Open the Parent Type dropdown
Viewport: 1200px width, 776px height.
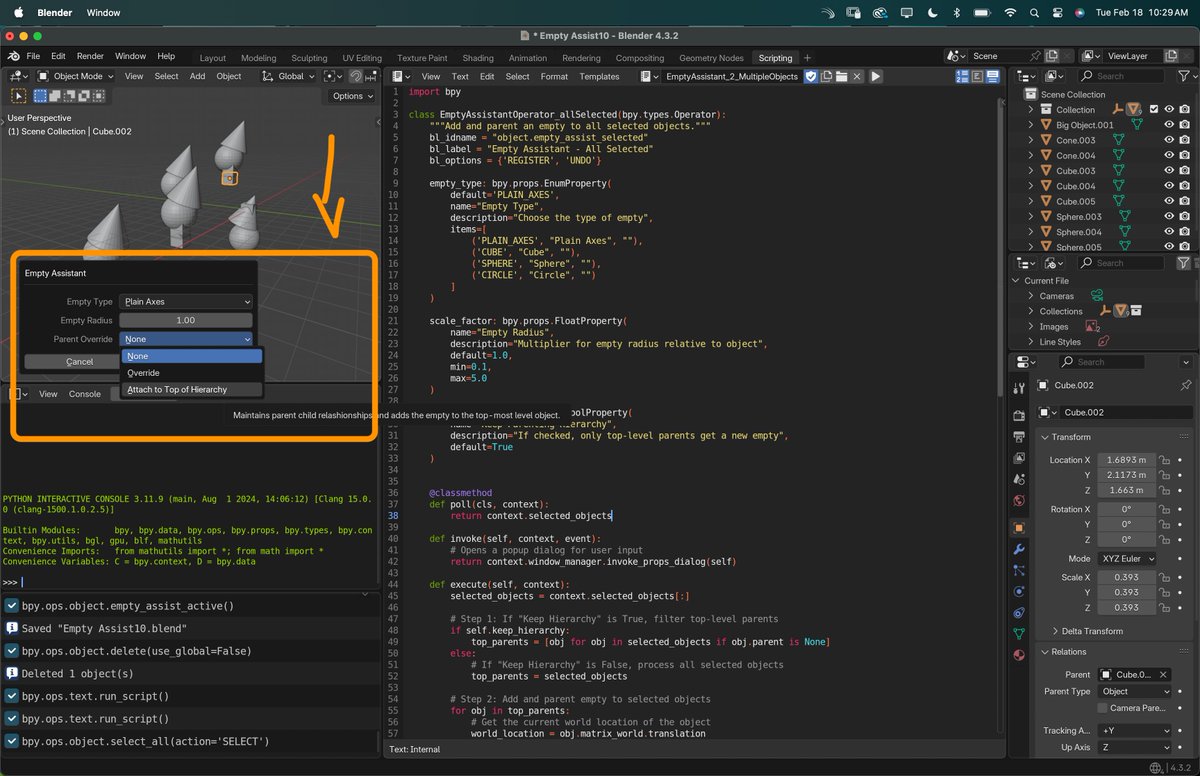[x=1134, y=691]
